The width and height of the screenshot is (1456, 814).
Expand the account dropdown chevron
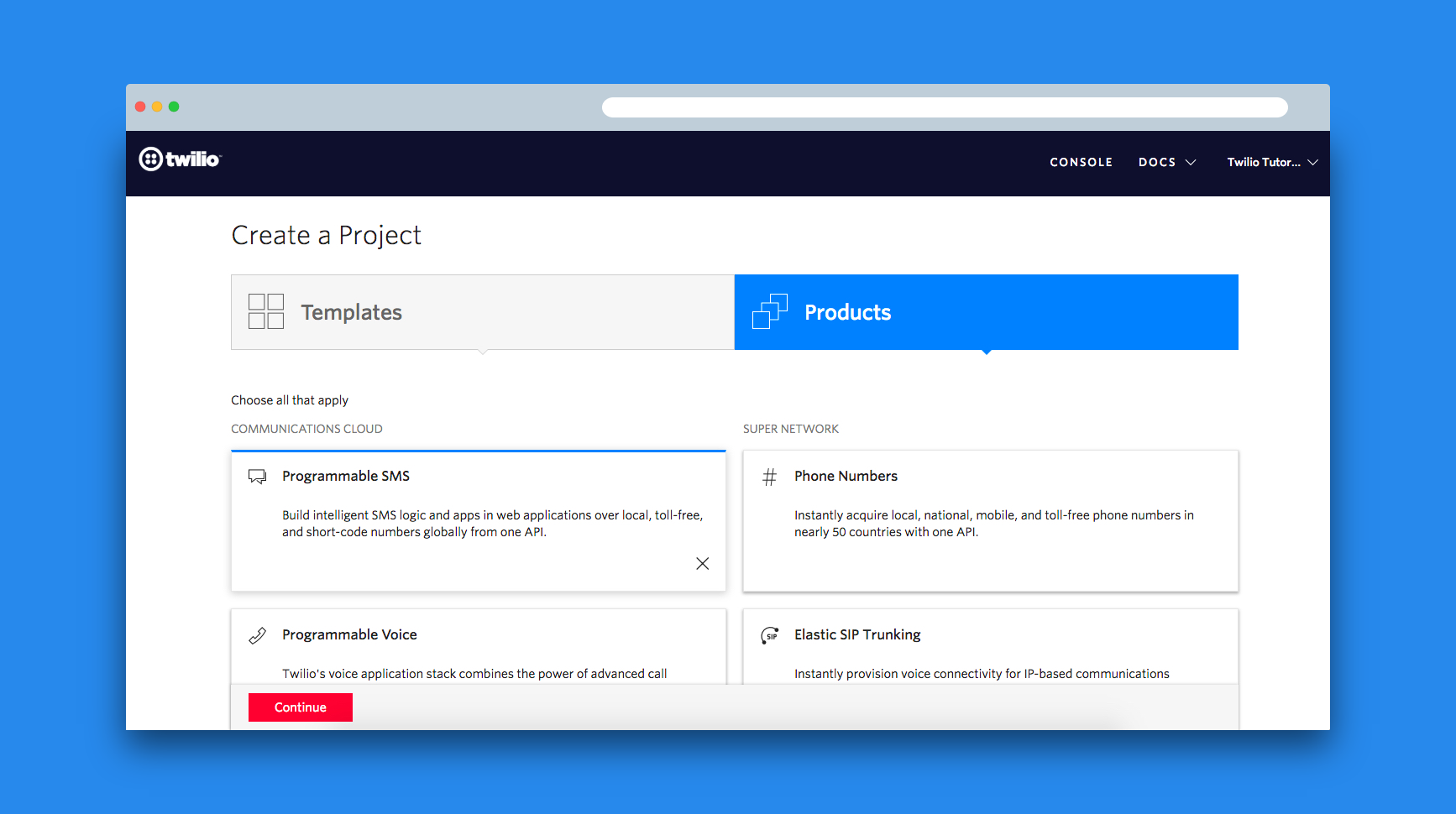1312,163
